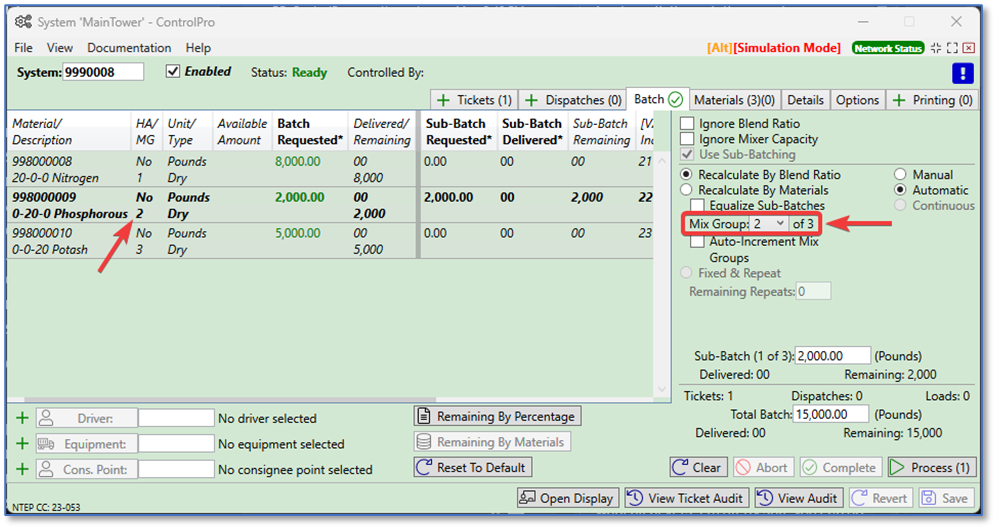
Task: Click the green plus beside Equipment
Action: 22,444
